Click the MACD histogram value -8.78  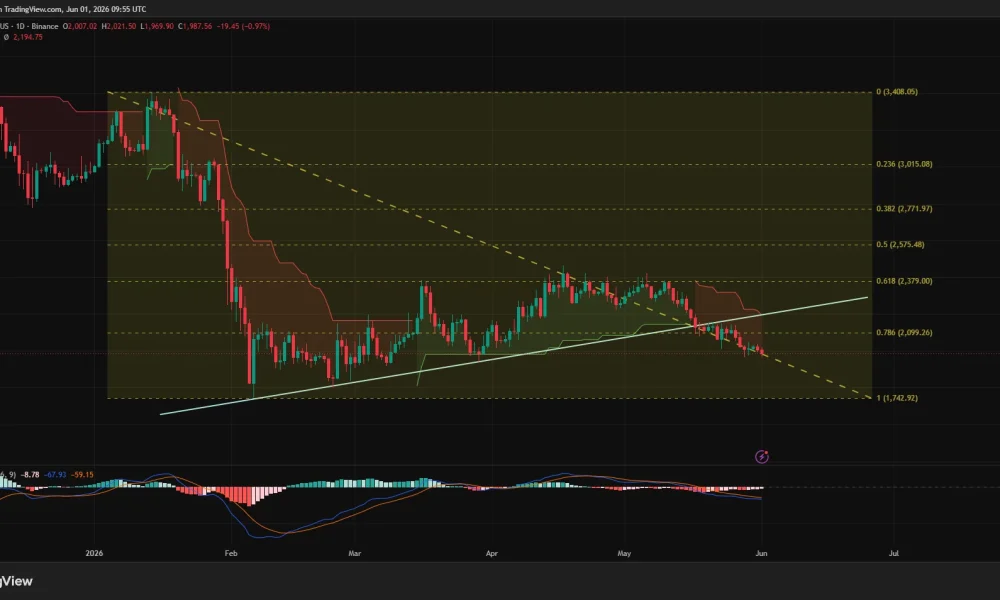click(x=30, y=475)
